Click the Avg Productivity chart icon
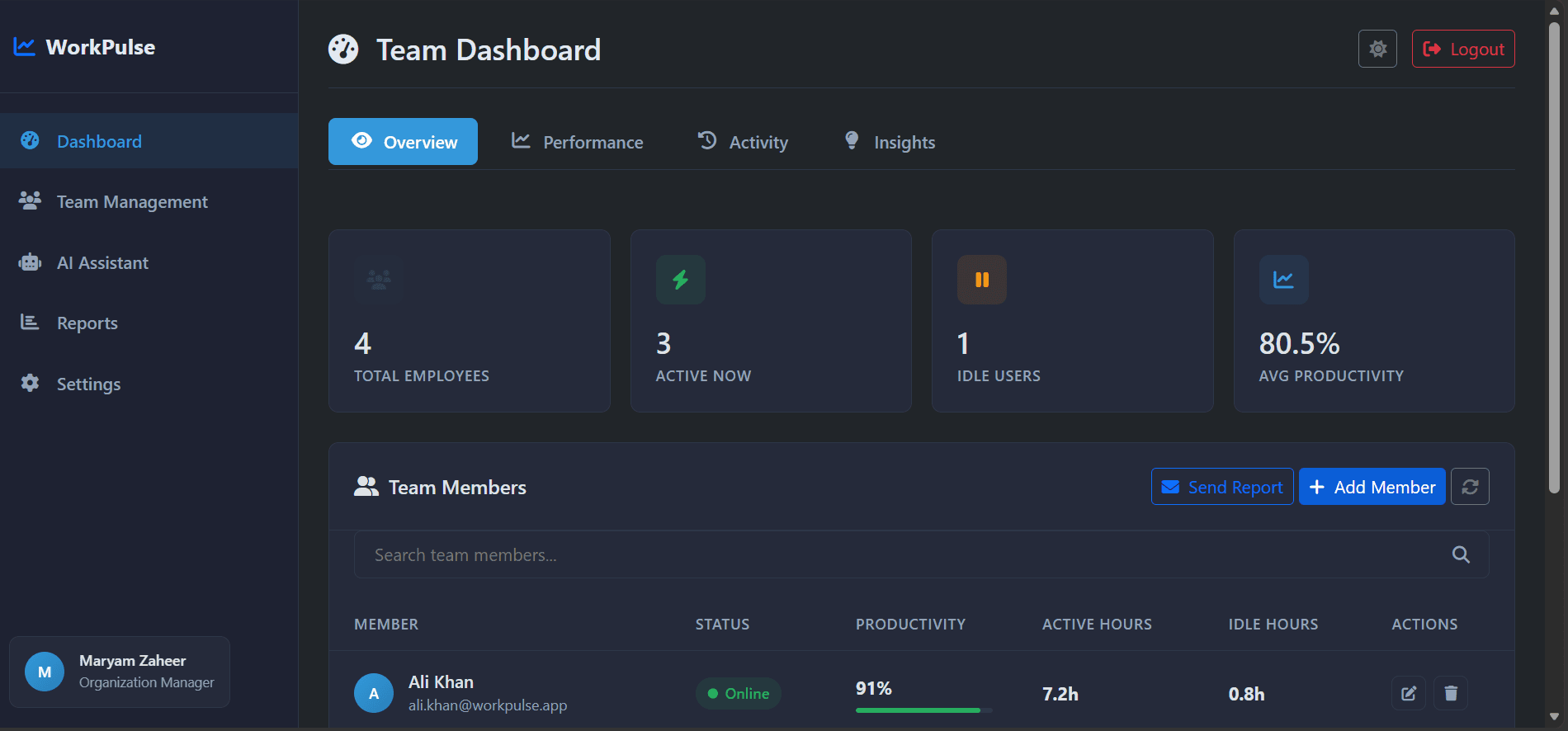 pos(1283,280)
